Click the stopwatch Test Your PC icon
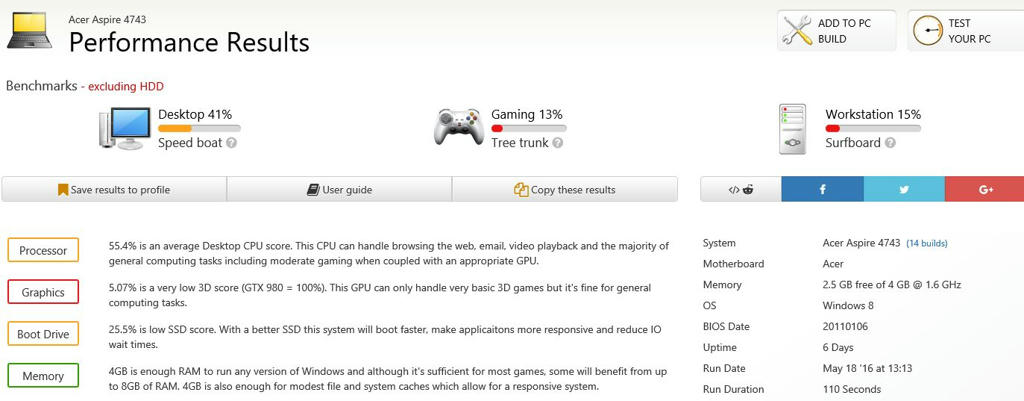This screenshot has height=401, width=1024. (x=927, y=31)
